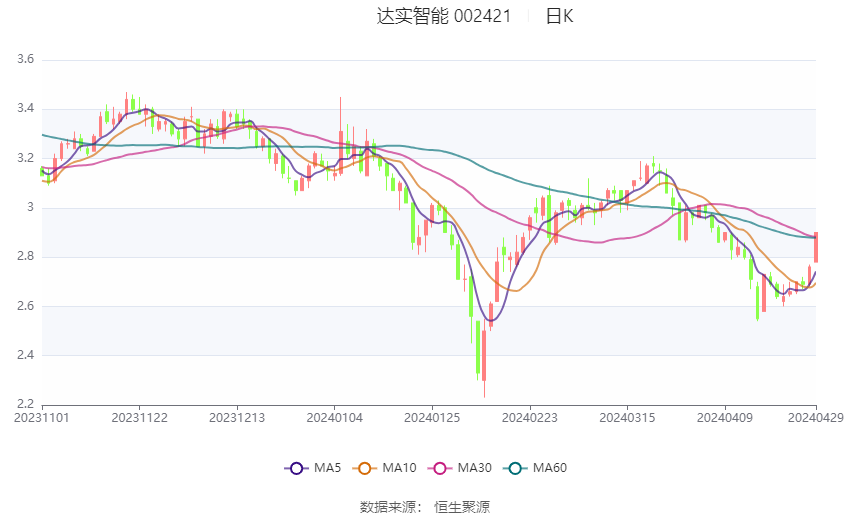850x517 pixels.
Task: Toggle the MA30 legend marker
Action: pos(440,468)
